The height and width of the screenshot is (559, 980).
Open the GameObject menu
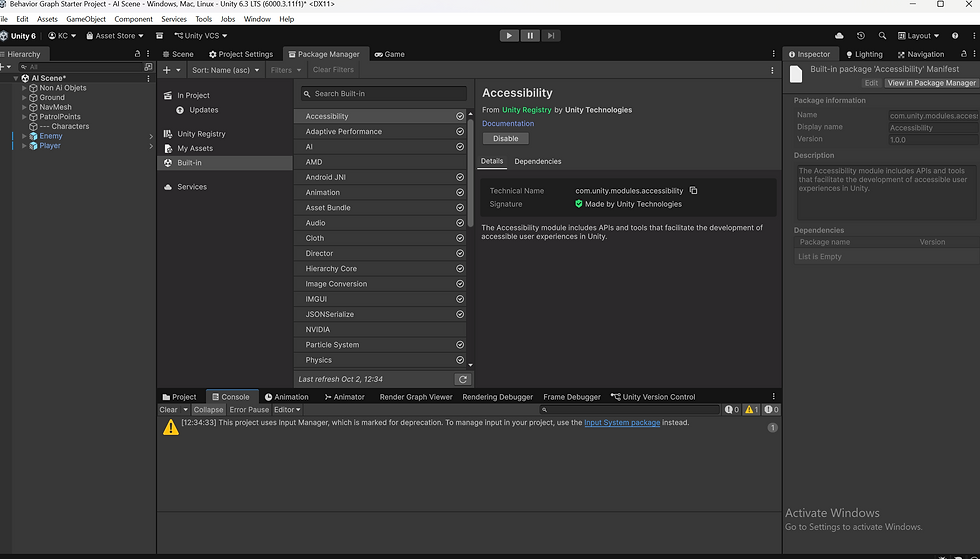(x=86, y=19)
